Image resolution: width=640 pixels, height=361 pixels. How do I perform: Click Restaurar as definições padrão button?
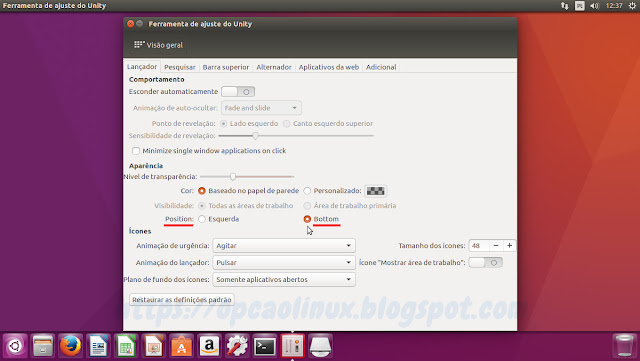(x=182, y=300)
